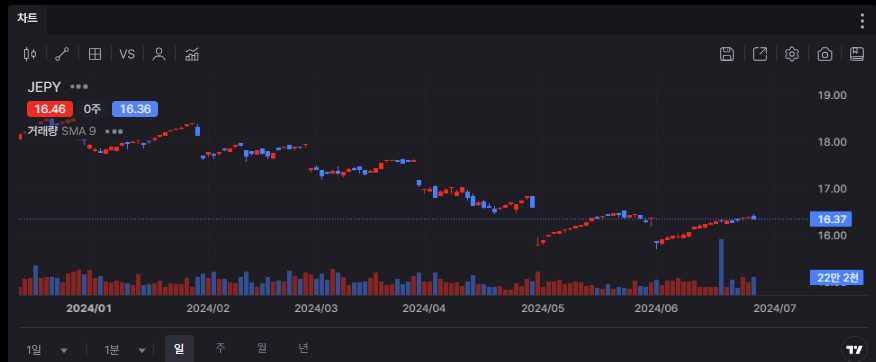Viewport: 876px width, 362px height.
Task: Click the TradingView logo at bottom right
Action: pyautogui.click(x=853, y=350)
